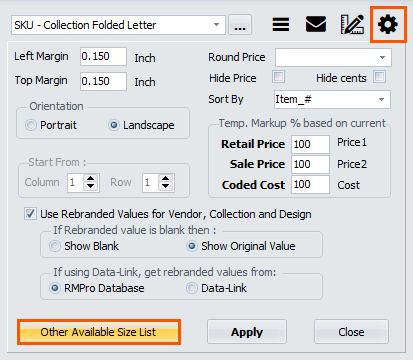Screen dimensions: 413x360
Task: Click the envelope email icon
Action: [316, 24]
